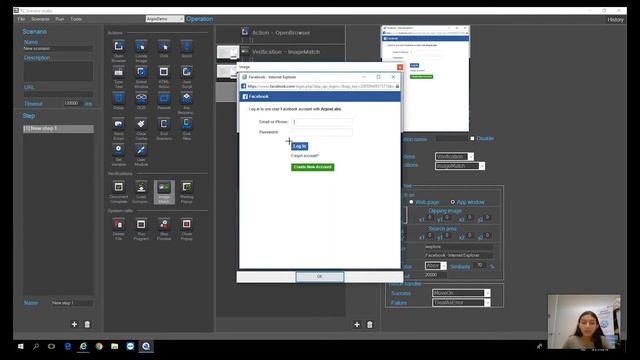
Task: Close the Image dialog with red X
Action: [400, 67]
